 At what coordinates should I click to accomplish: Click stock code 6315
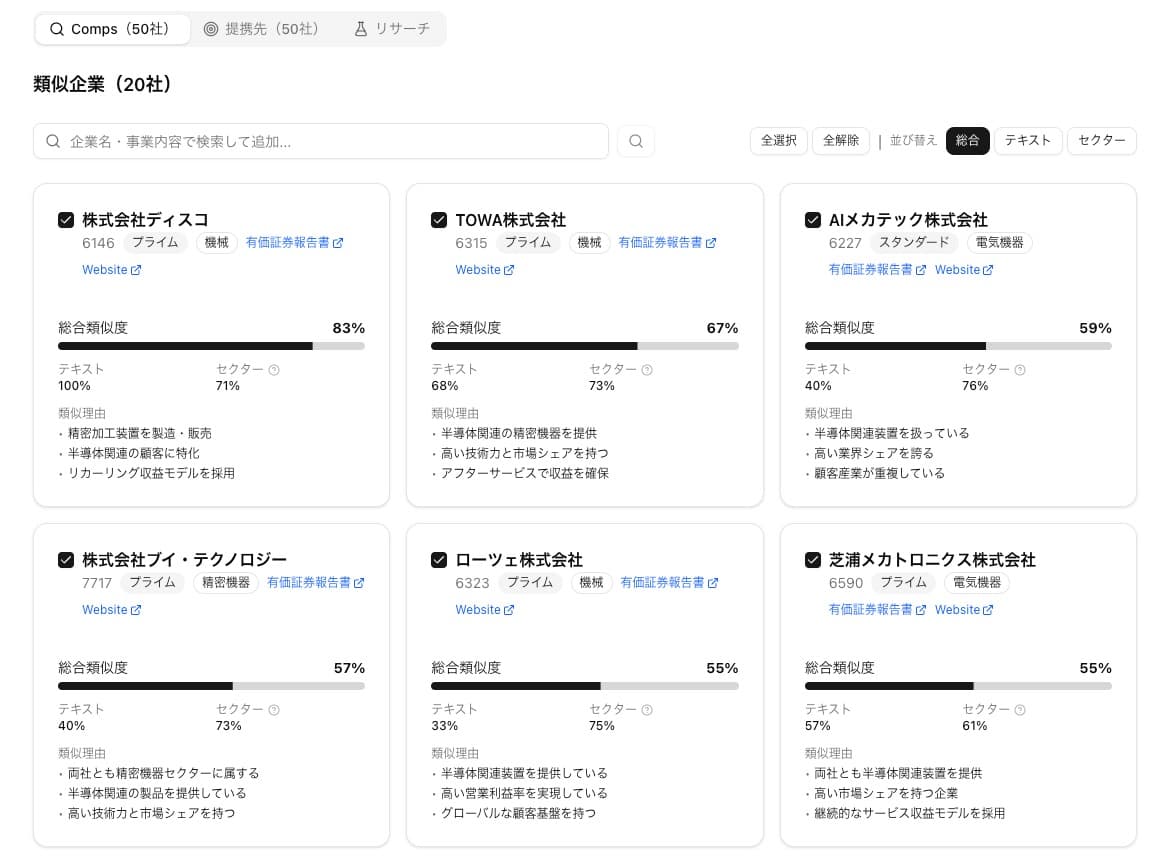471,243
